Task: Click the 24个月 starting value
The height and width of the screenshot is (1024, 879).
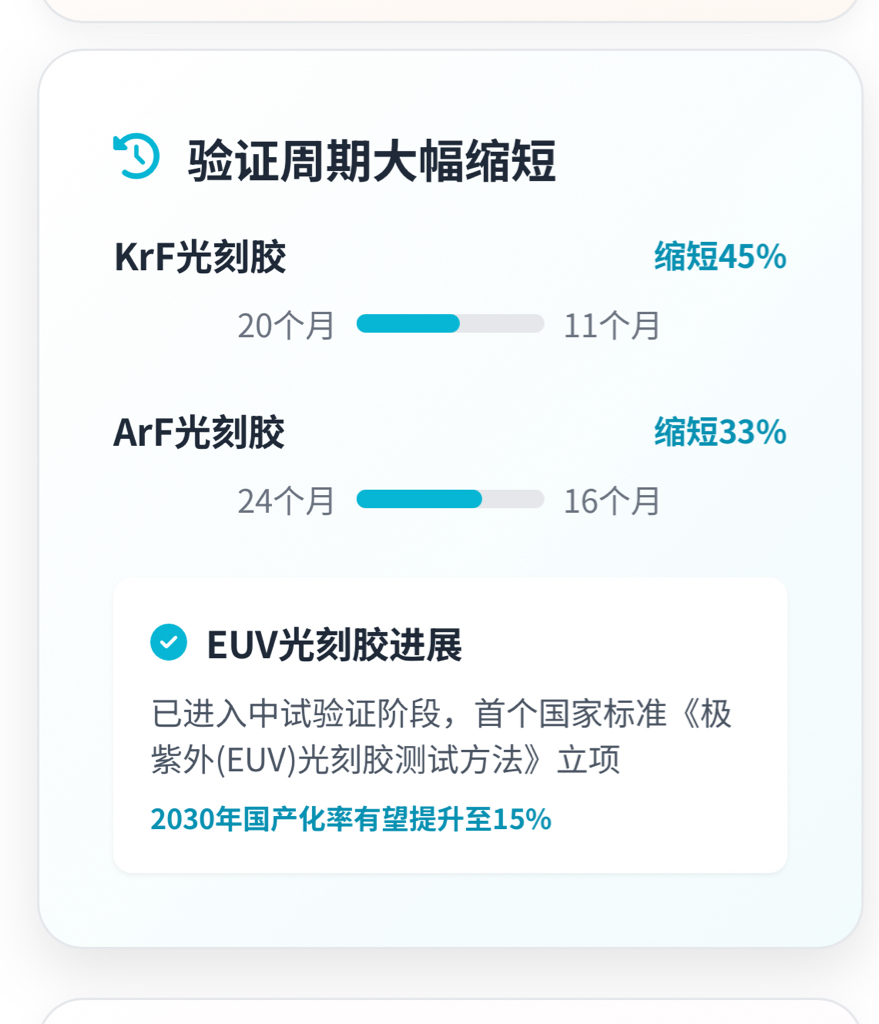Action: click(x=286, y=501)
